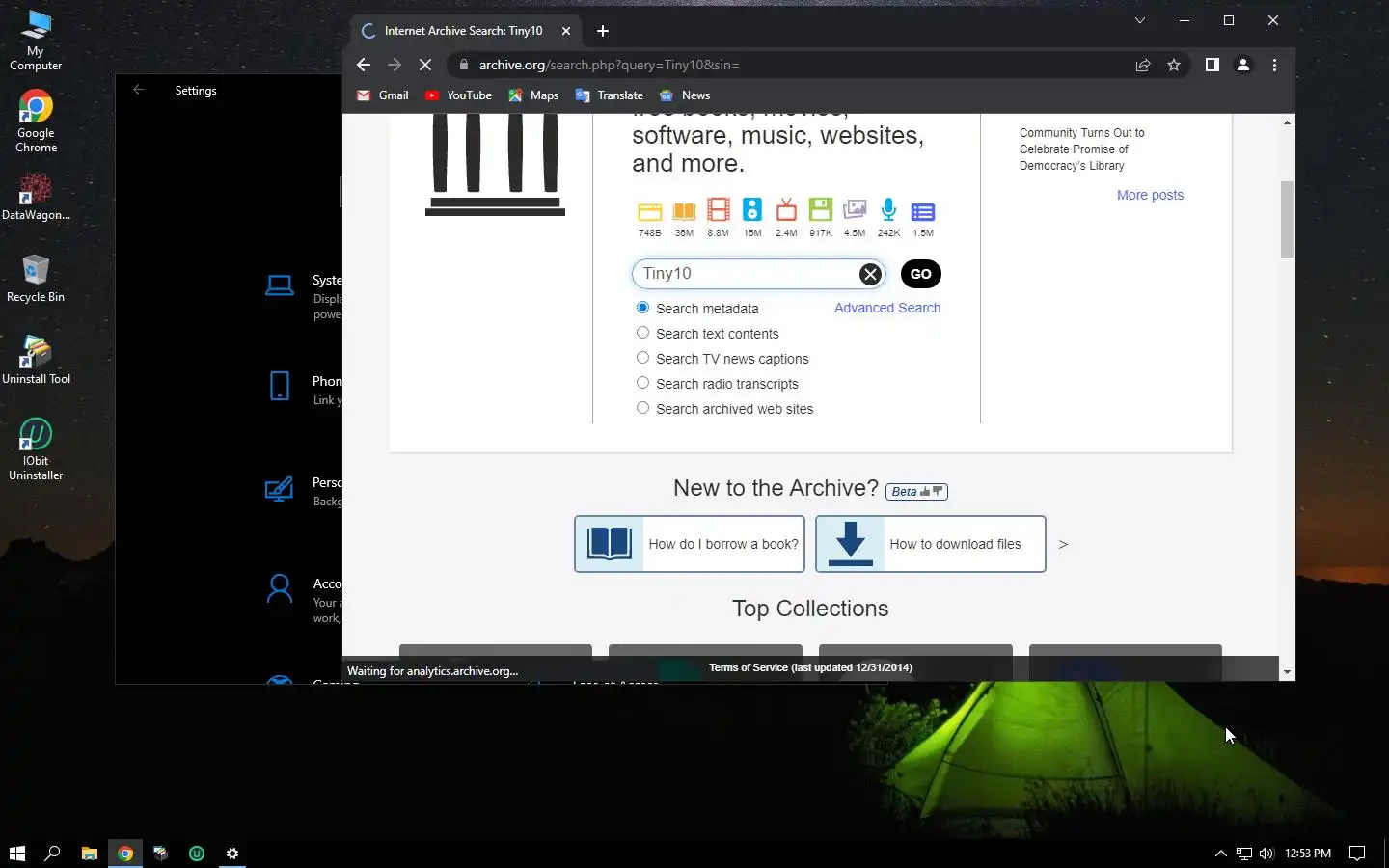Open a new browser tab
This screenshot has width=1389, height=868.
tap(603, 31)
